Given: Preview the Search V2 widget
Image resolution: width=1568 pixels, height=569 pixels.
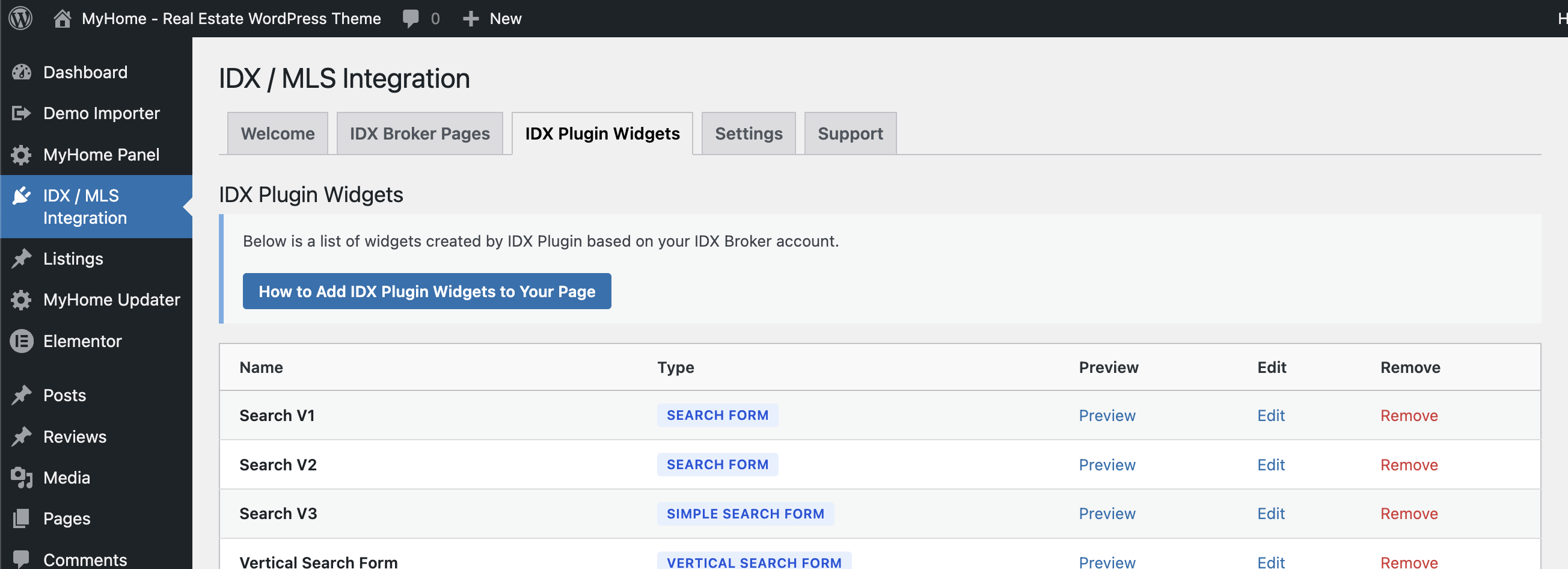Looking at the screenshot, I should coord(1107,465).
